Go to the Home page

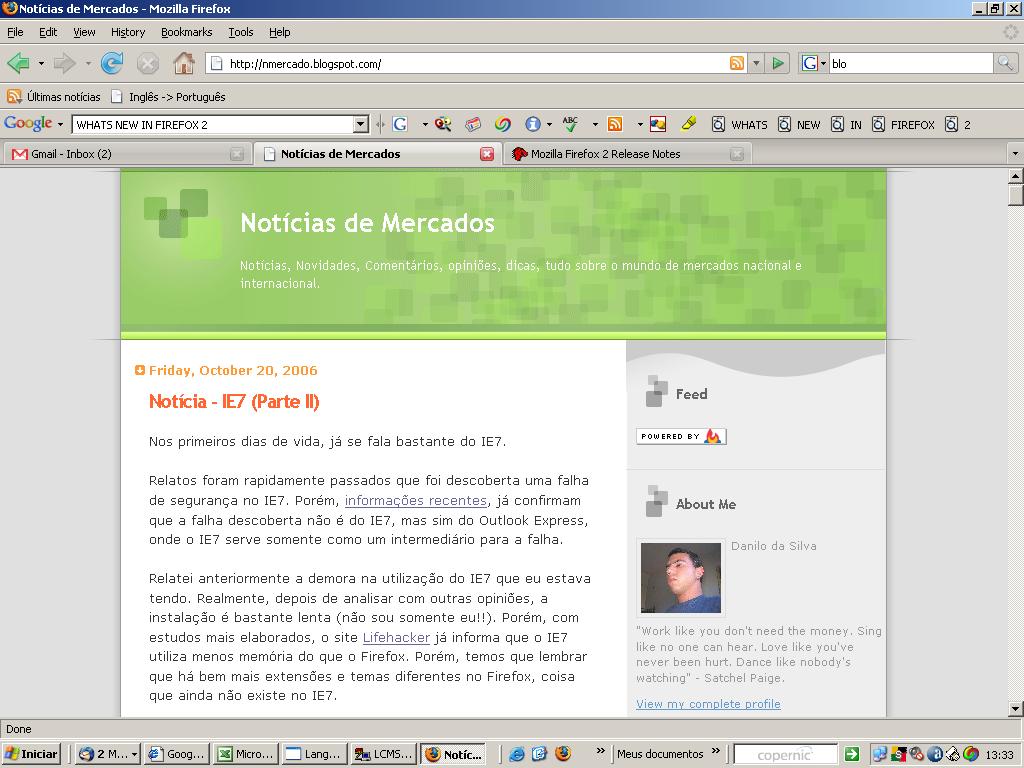pyautogui.click(x=184, y=63)
